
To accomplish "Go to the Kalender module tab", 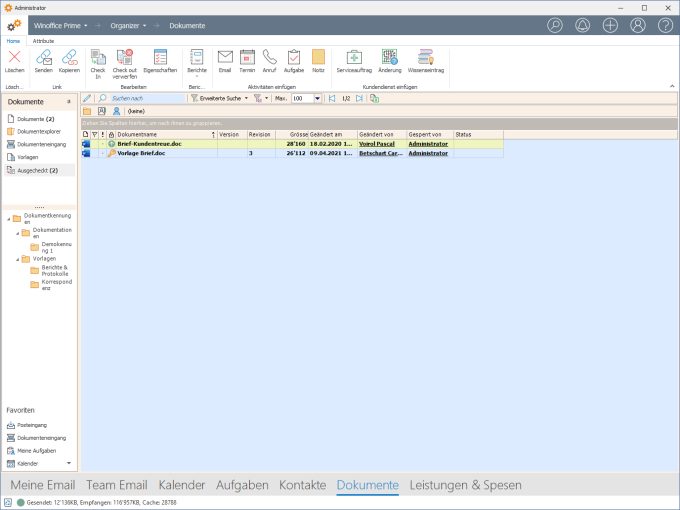I will pos(181,485).
